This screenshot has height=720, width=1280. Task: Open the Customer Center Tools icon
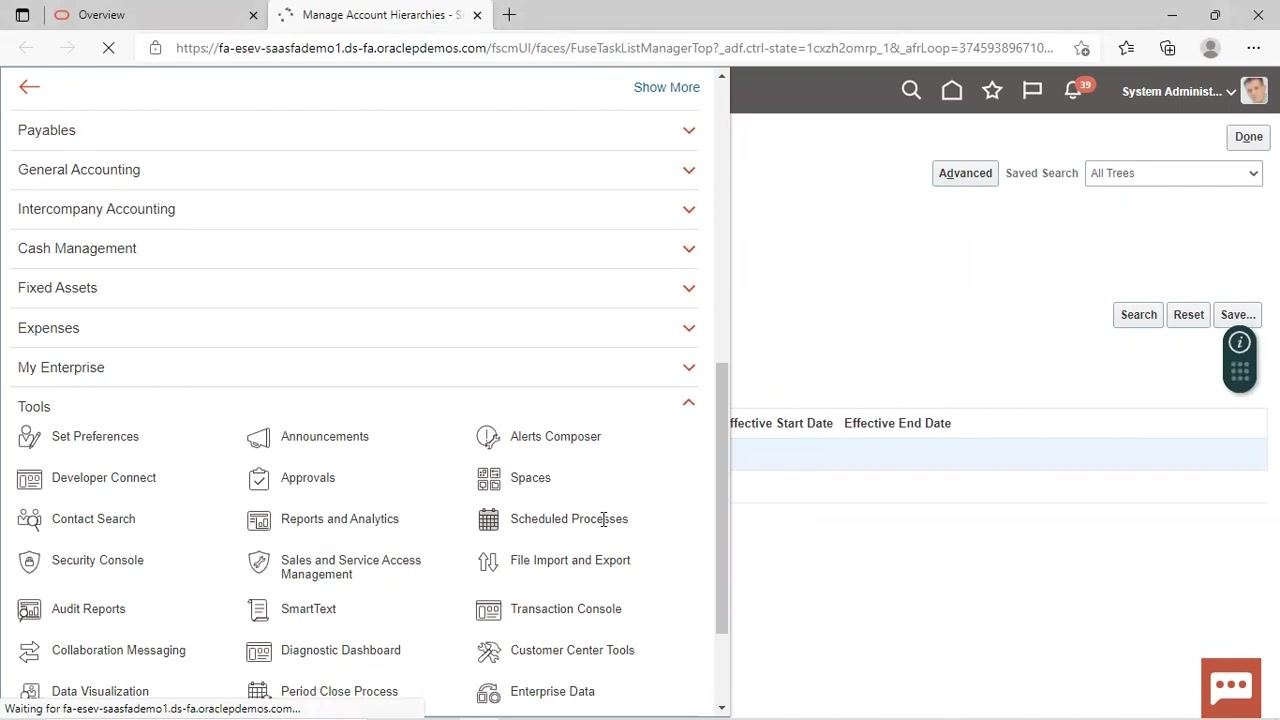pos(488,651)
